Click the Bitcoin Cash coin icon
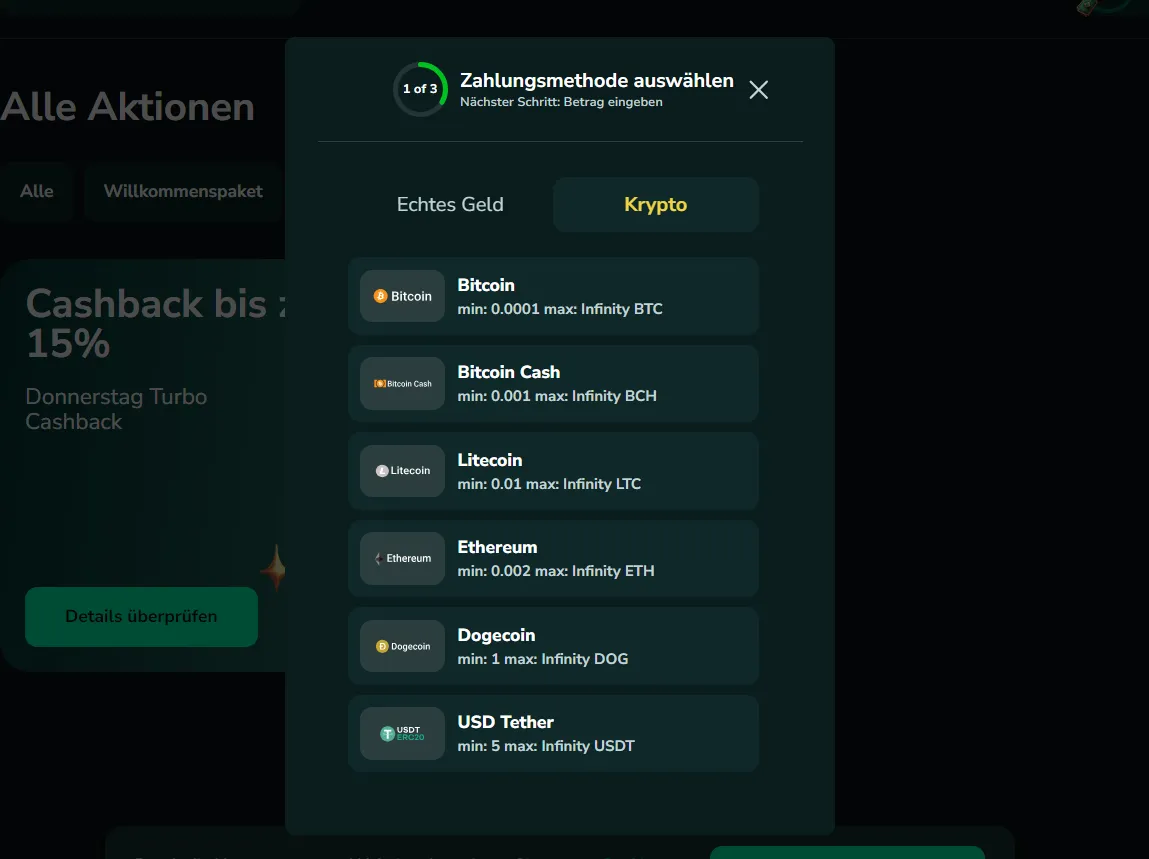Screen dimensions: 1149x859 [x=401, y=383]
